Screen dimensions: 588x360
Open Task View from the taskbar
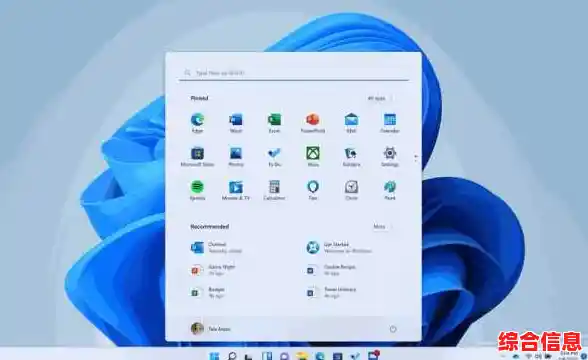pos(249,356)
